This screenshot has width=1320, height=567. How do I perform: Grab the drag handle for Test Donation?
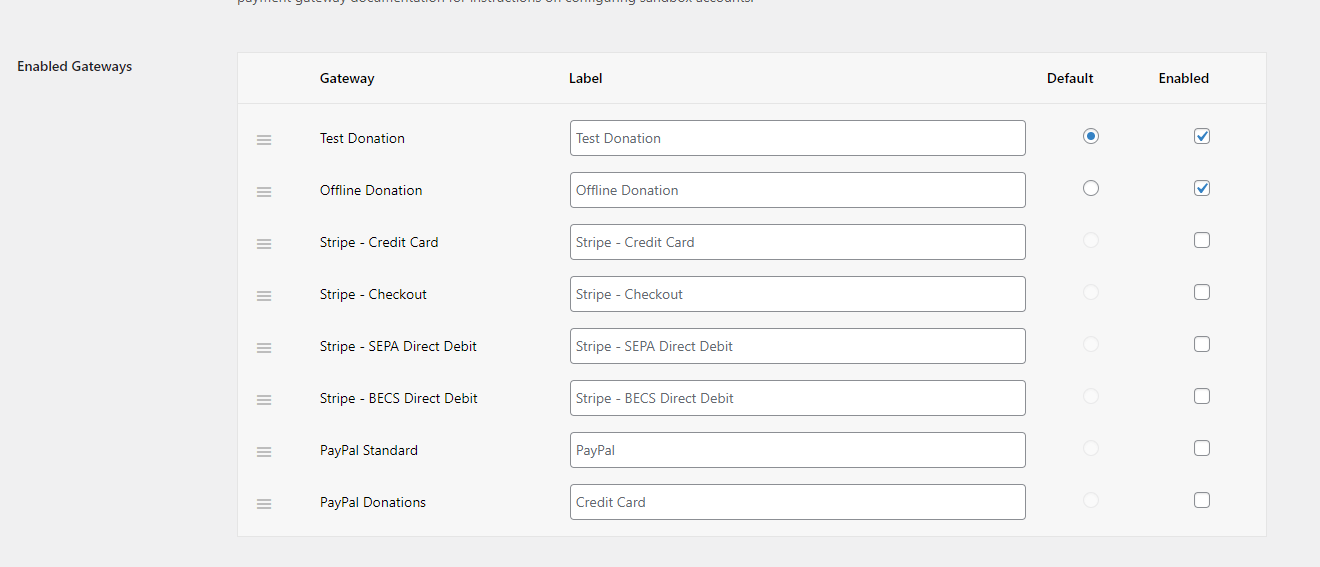click(x=264, y=140)
